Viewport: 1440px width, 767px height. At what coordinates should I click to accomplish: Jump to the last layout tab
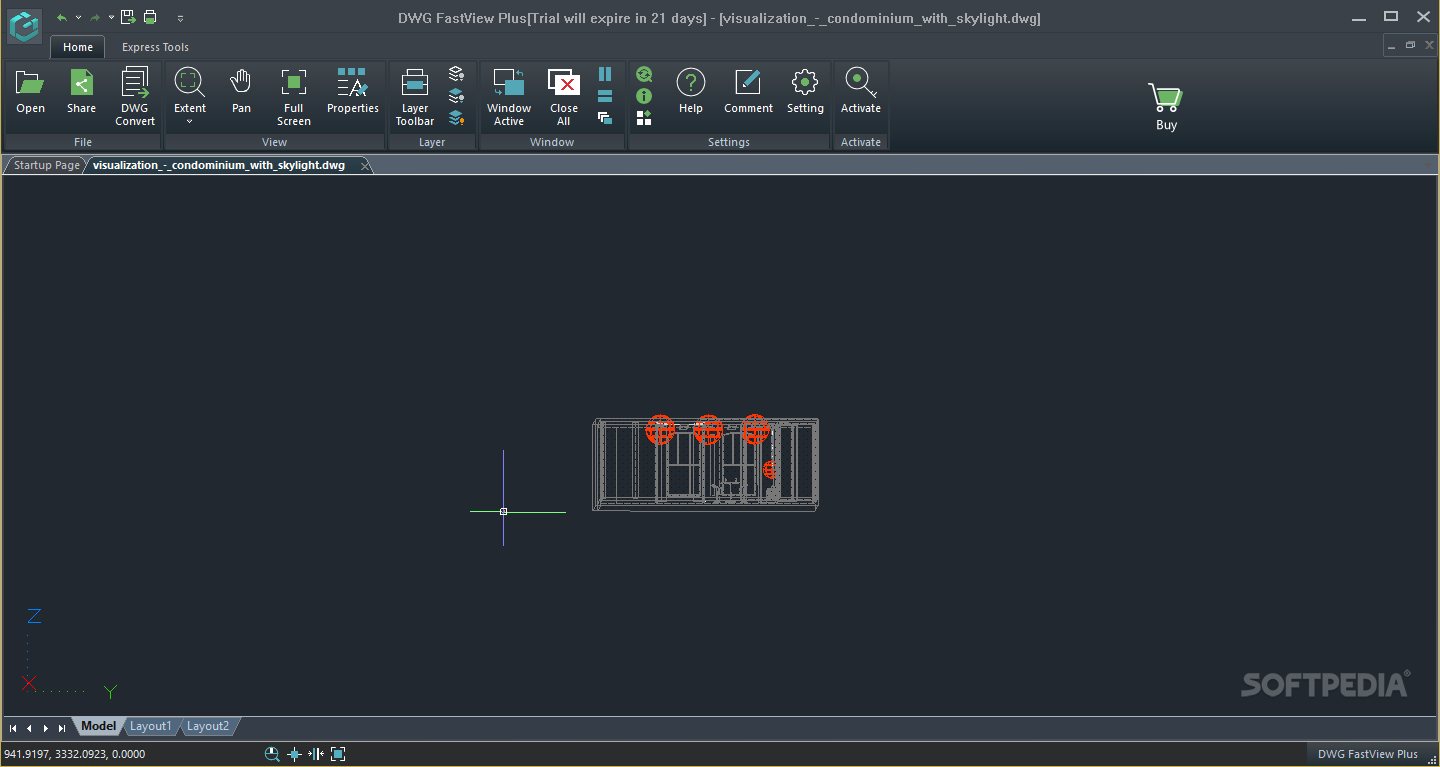(62, 728)
